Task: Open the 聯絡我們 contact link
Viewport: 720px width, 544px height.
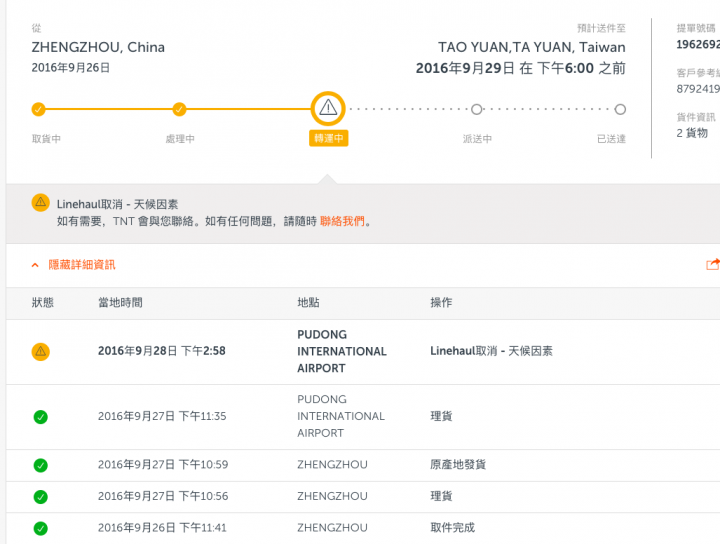Action: click(342, 221)
